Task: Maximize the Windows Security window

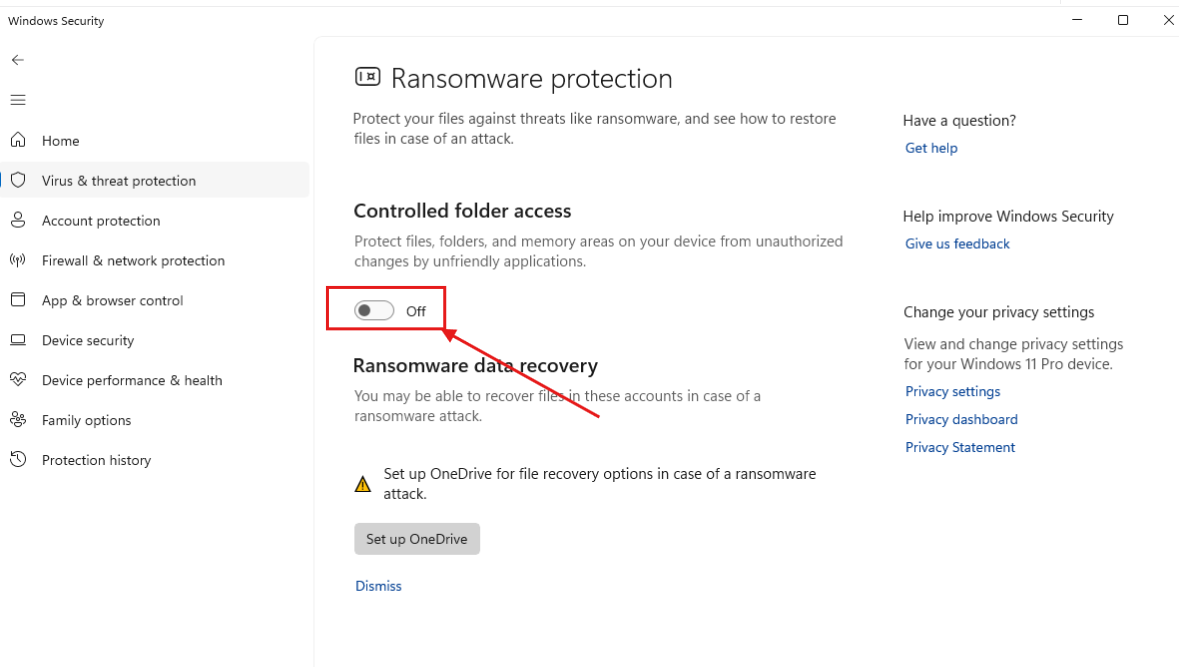Action: pos(1123,20)
